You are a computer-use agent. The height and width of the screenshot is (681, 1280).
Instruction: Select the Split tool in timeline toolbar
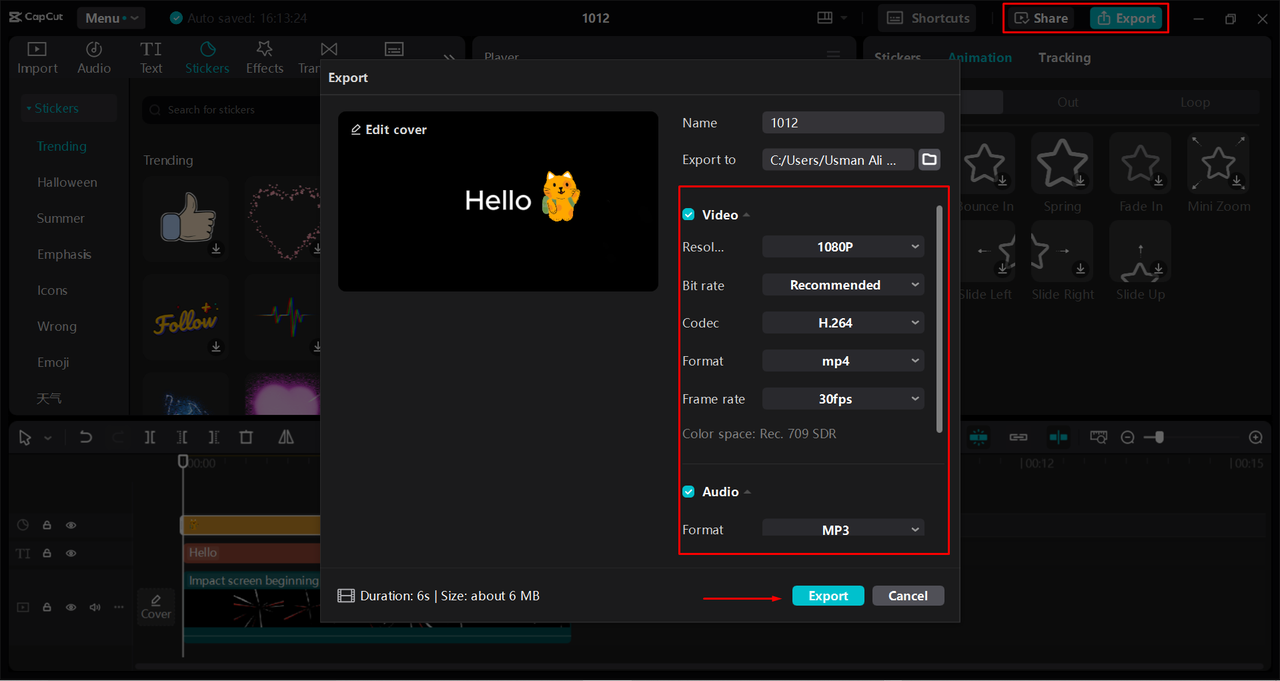coord(150,438)
